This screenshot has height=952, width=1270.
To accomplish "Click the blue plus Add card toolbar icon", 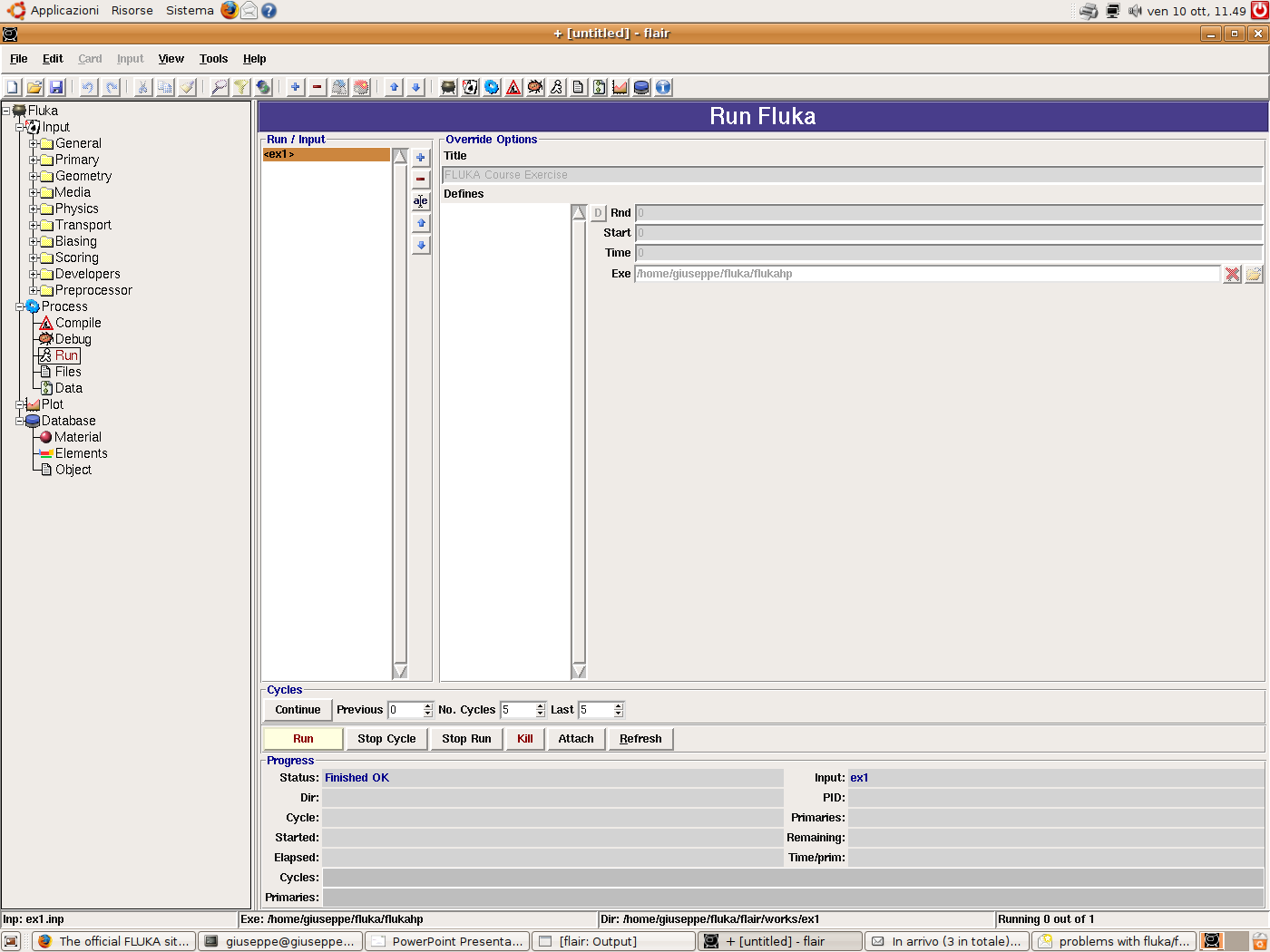I will coord(296,87).
